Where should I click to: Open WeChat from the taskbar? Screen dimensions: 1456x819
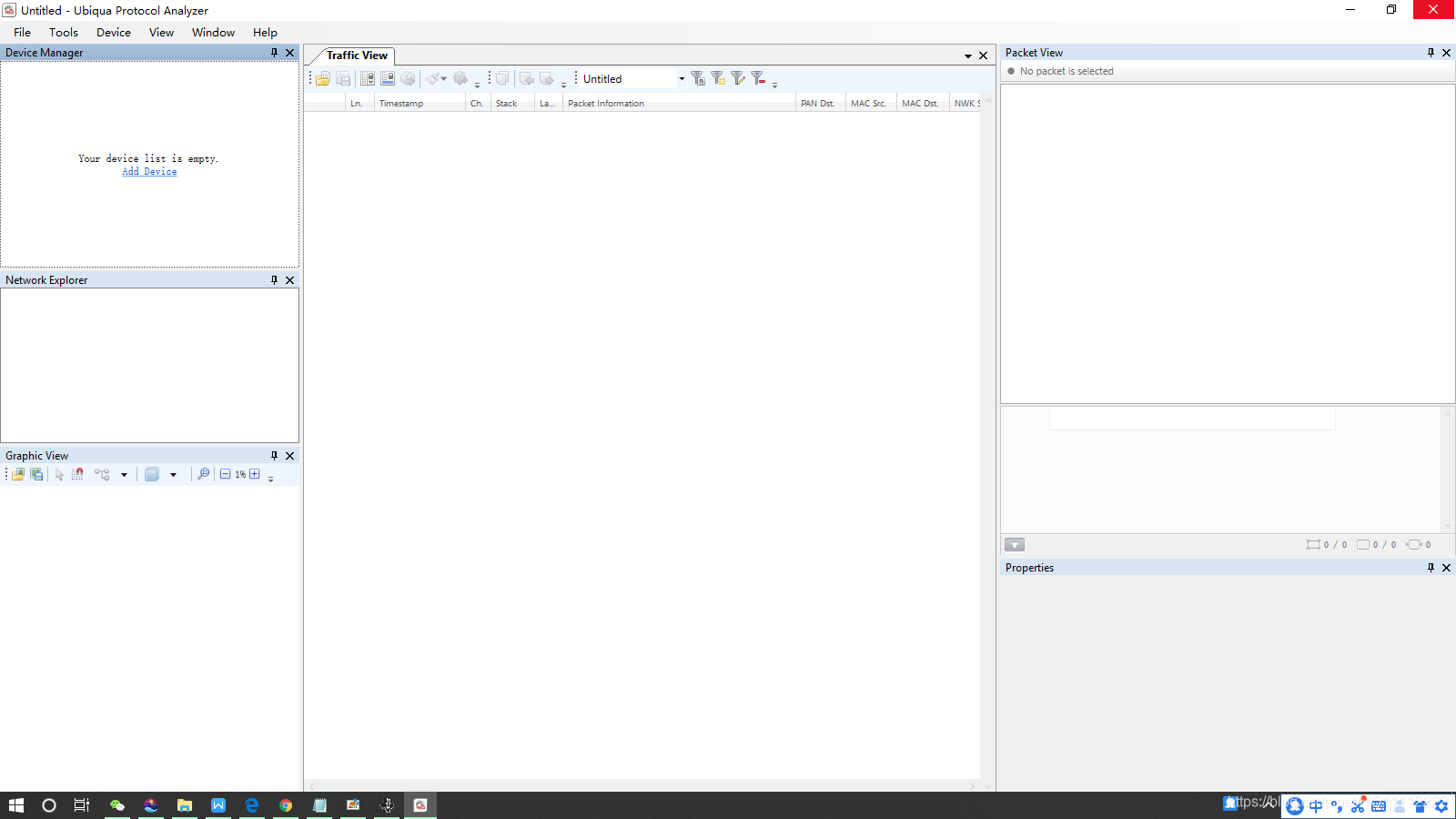pos(117,805)
